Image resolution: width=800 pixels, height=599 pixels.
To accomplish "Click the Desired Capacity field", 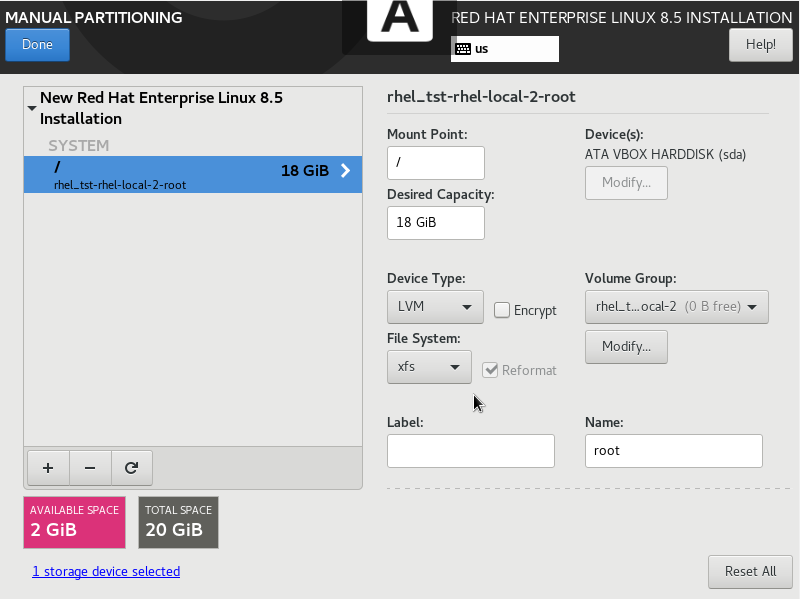I will coord(436,222).
